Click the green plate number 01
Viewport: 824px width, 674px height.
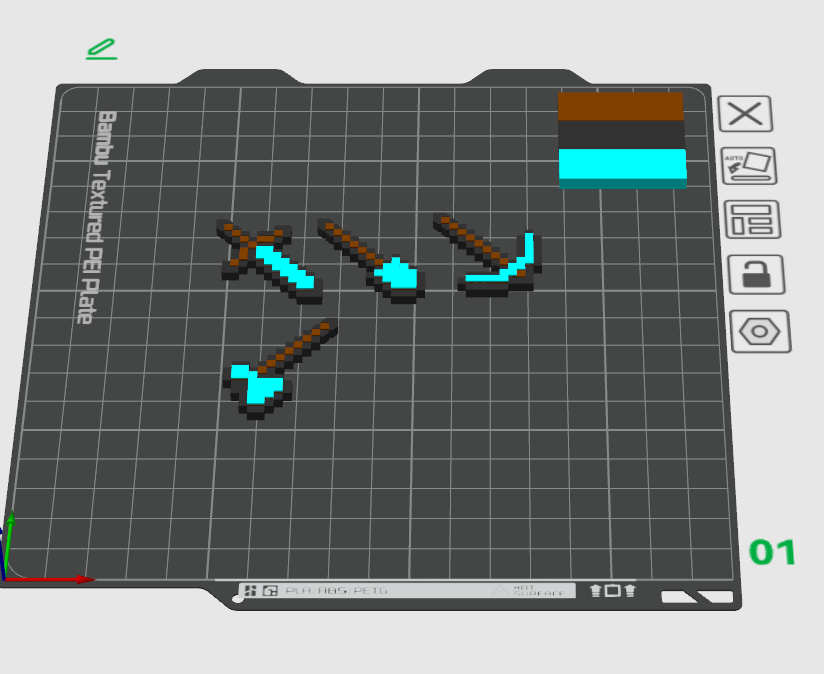pyautogui.click(x=772, y=552)
